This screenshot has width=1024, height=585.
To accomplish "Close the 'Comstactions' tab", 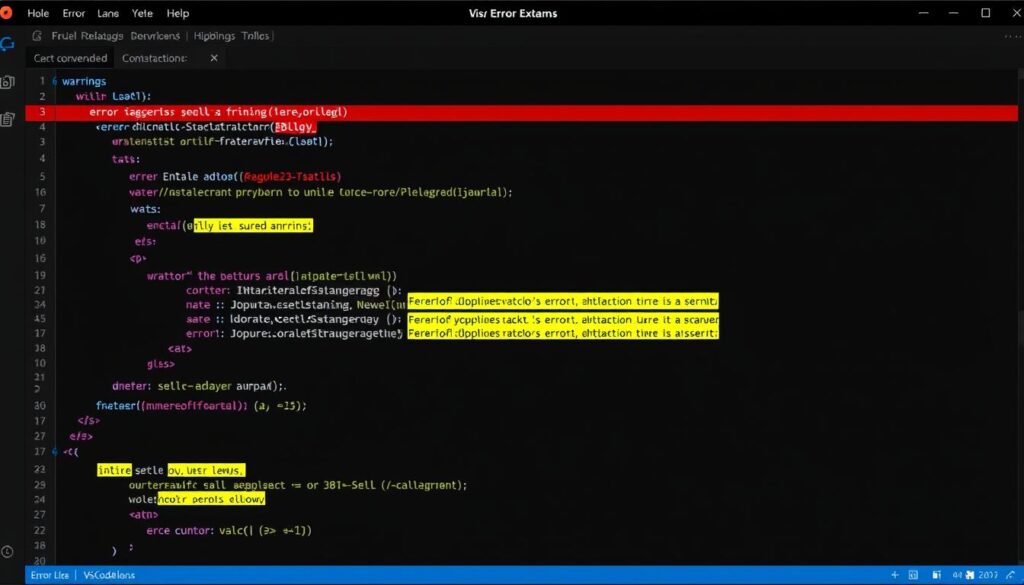I will 214,58.
